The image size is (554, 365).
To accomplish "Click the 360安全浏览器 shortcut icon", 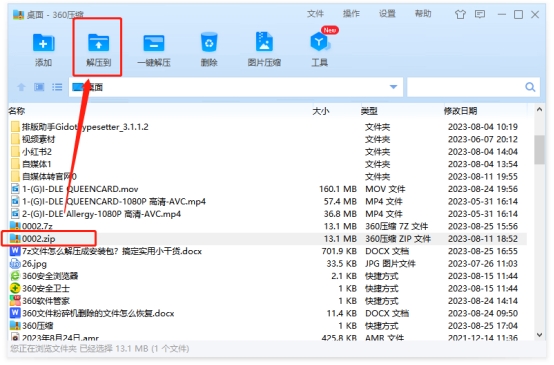I will point(15,276).
